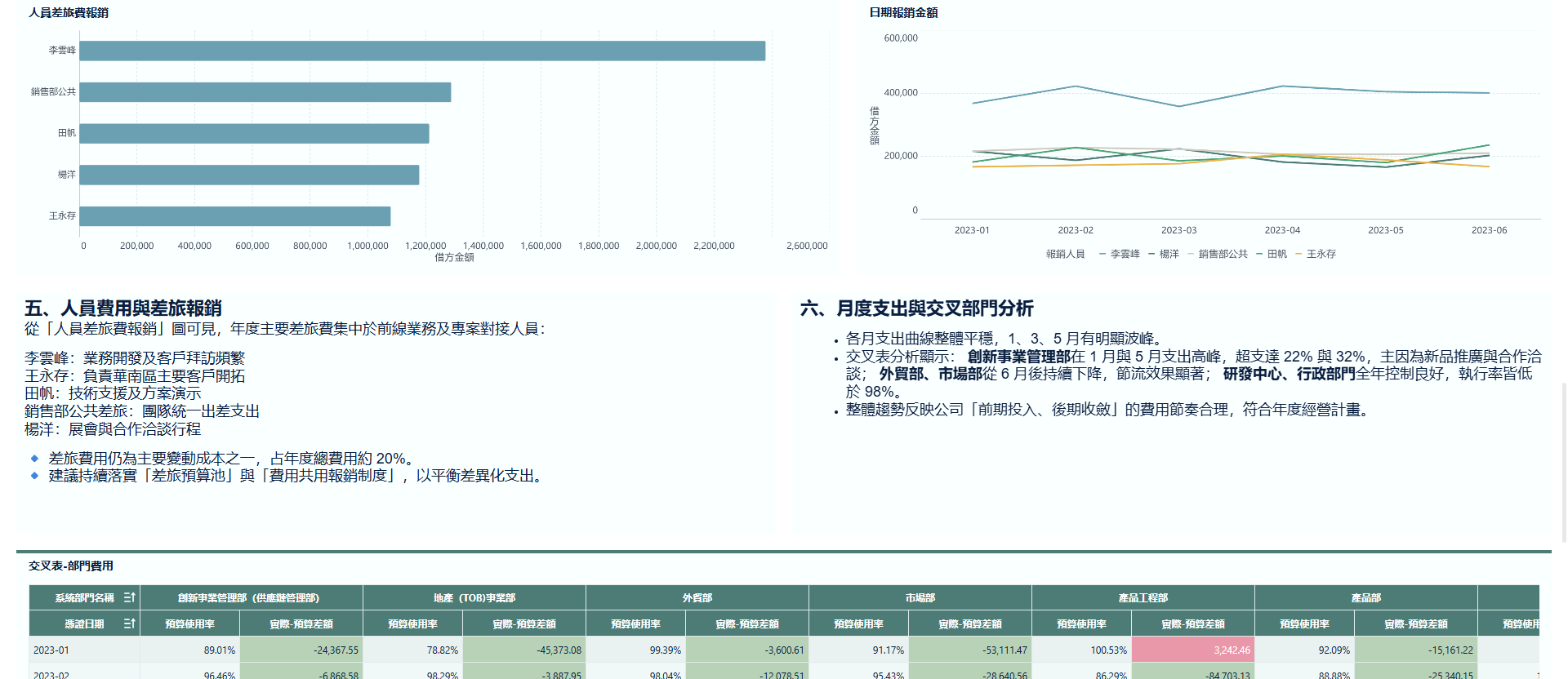Viewport: 1568px width, 679px height.
Task: Click the 市場部 column header
Action: (920, 597)
